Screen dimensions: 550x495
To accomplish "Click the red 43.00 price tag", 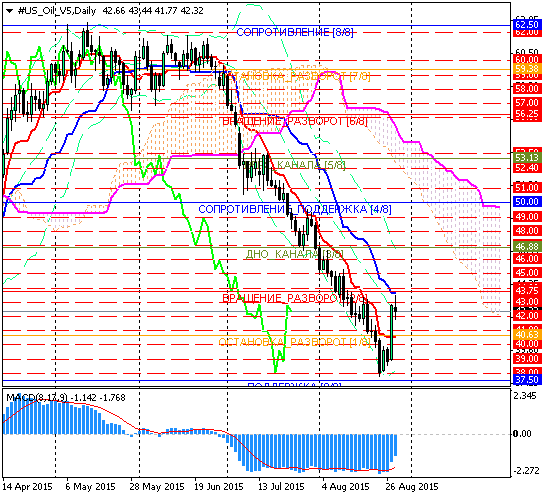I will [x=527, y=302].
